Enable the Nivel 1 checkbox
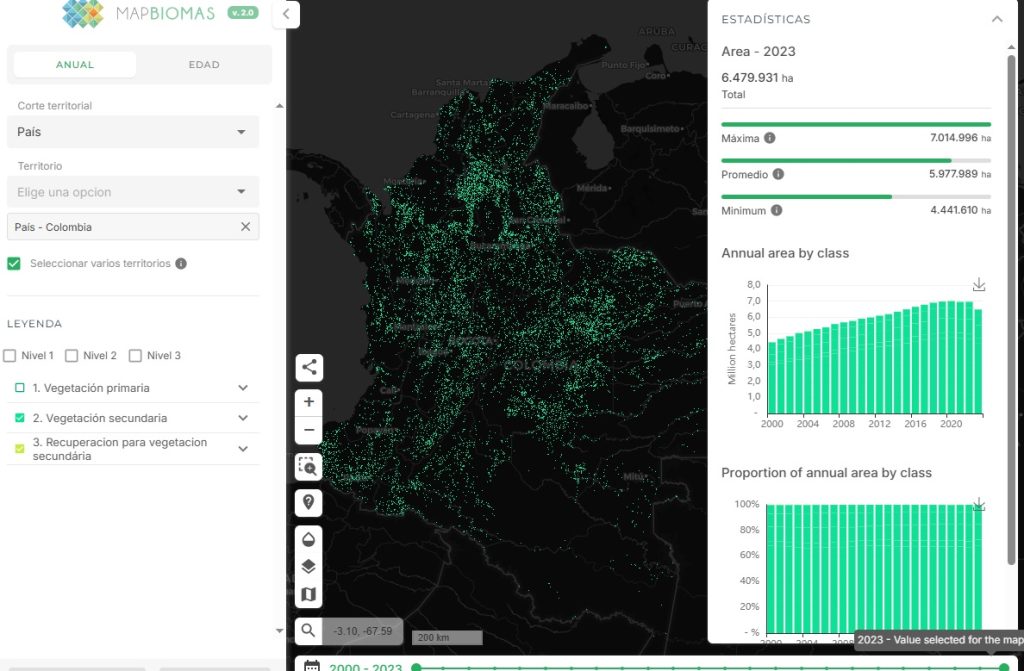This screenshot has height=671, width=1024. pyautogui.click(x=10, y=356)
